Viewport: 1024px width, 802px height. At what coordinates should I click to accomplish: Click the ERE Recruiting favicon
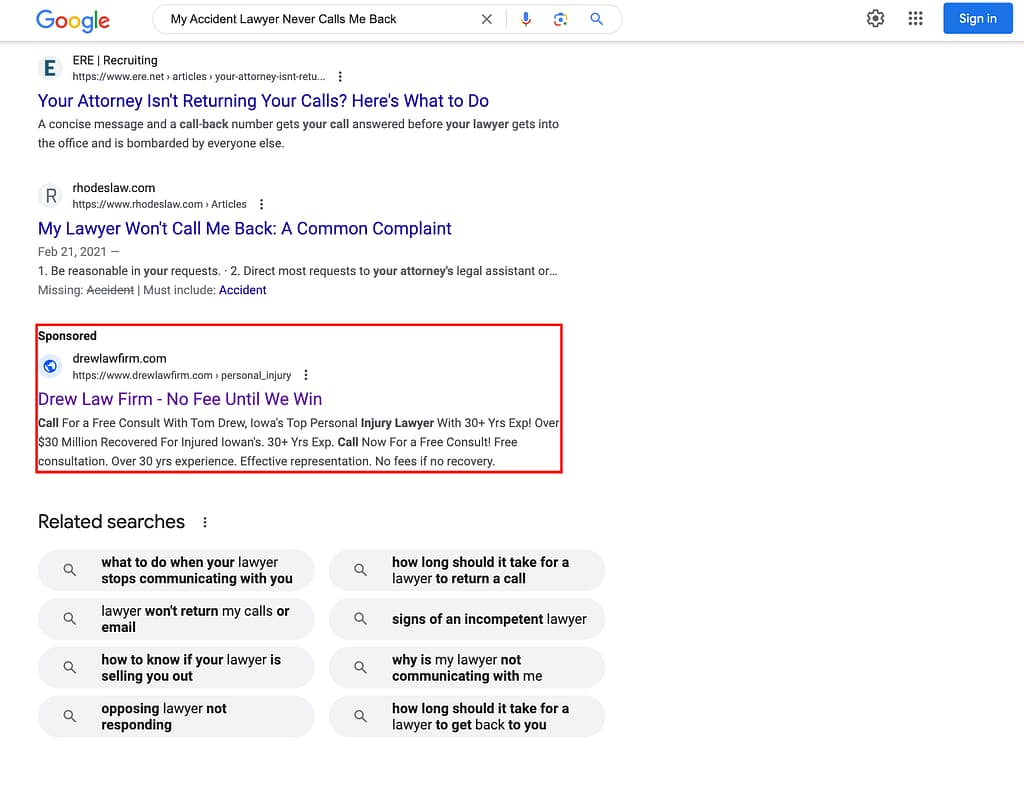point(50,68)
